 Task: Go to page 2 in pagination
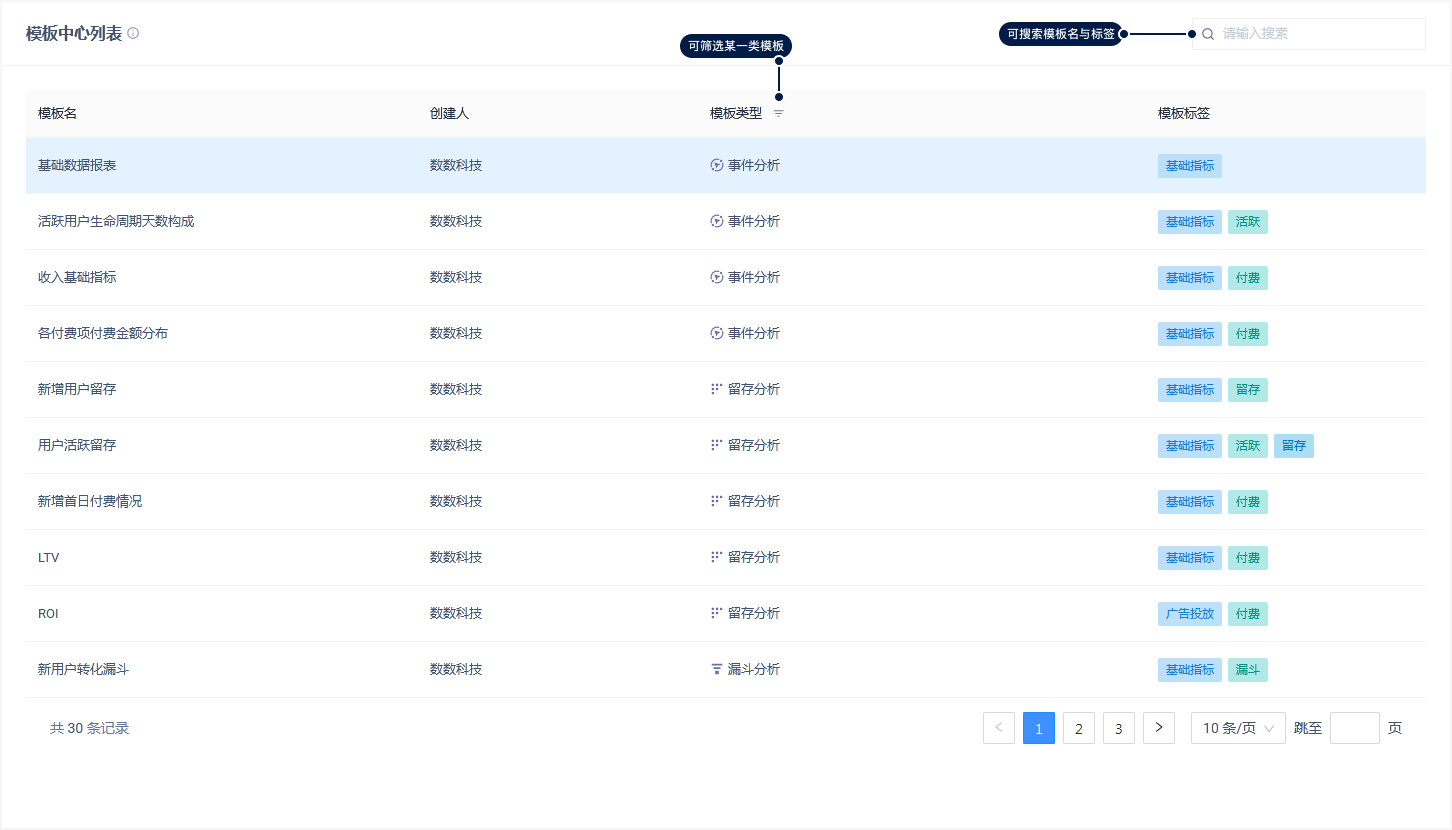pyautogui.click(x=1078, y=728)
